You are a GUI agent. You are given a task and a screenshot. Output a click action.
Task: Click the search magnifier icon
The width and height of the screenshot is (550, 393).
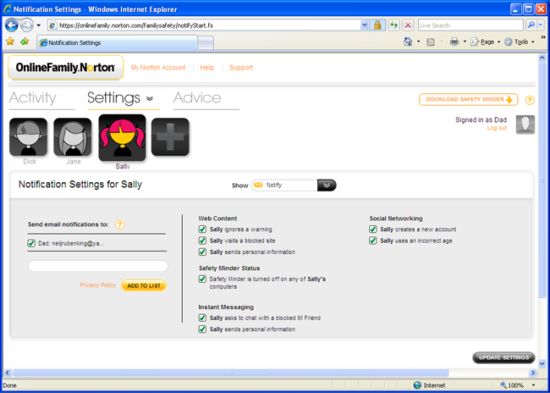pyautogui.click(x=531, y=25)
